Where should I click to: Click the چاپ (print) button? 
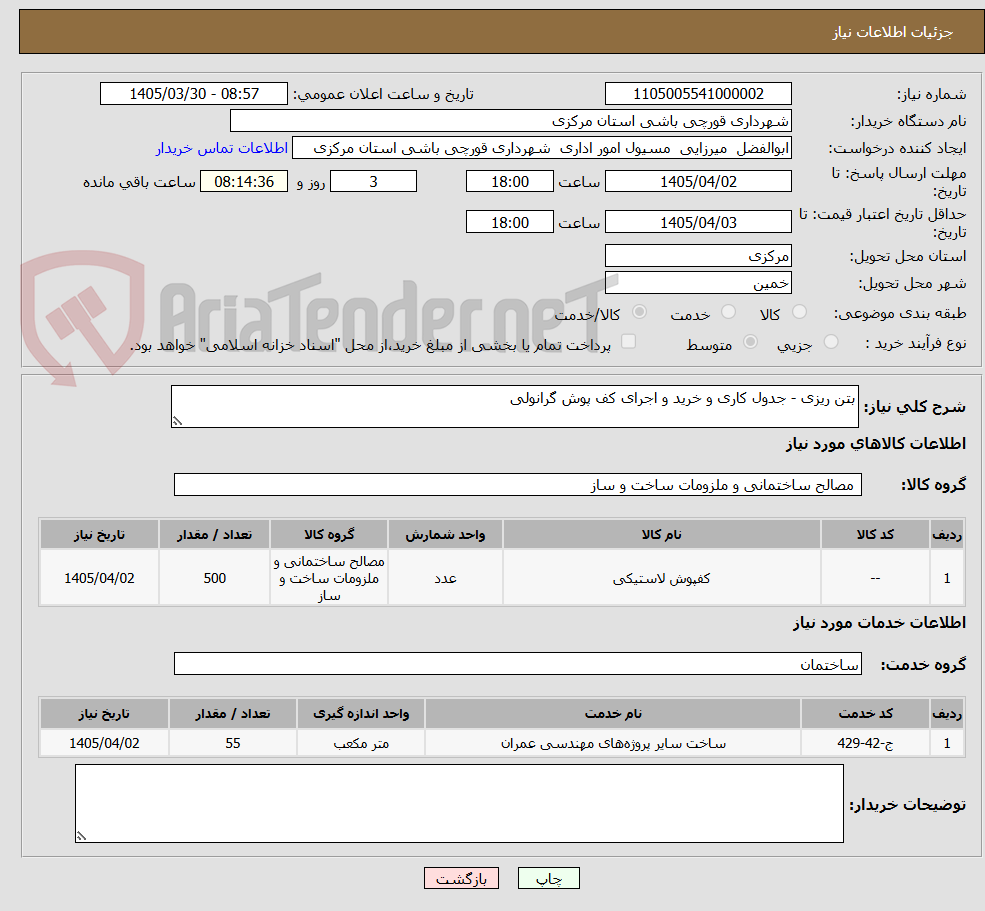pos(548,878)
